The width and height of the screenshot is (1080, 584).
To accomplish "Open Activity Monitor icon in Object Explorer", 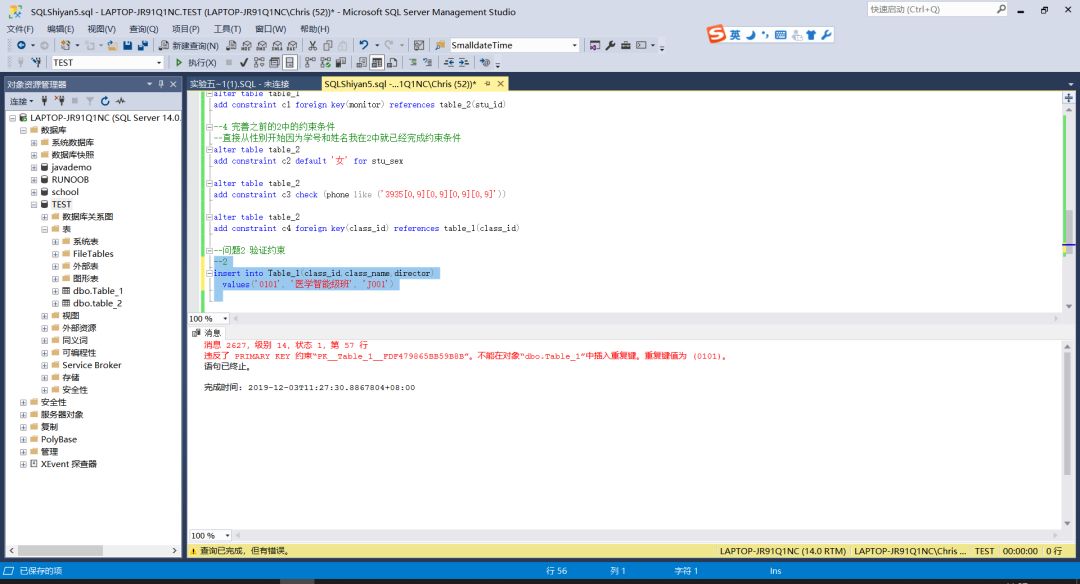I will point(120,101).
